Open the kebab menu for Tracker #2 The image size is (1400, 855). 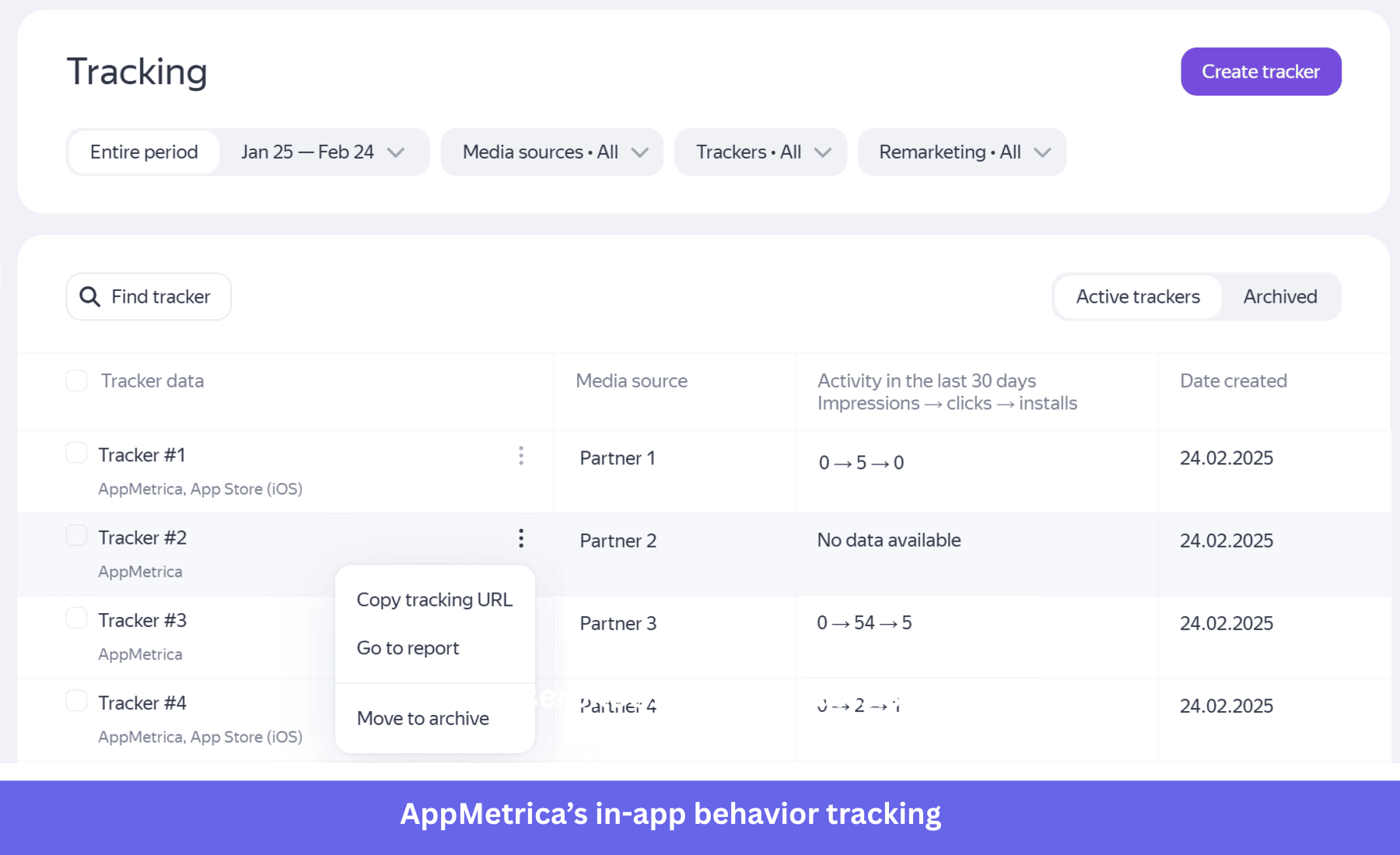point(520,538)
